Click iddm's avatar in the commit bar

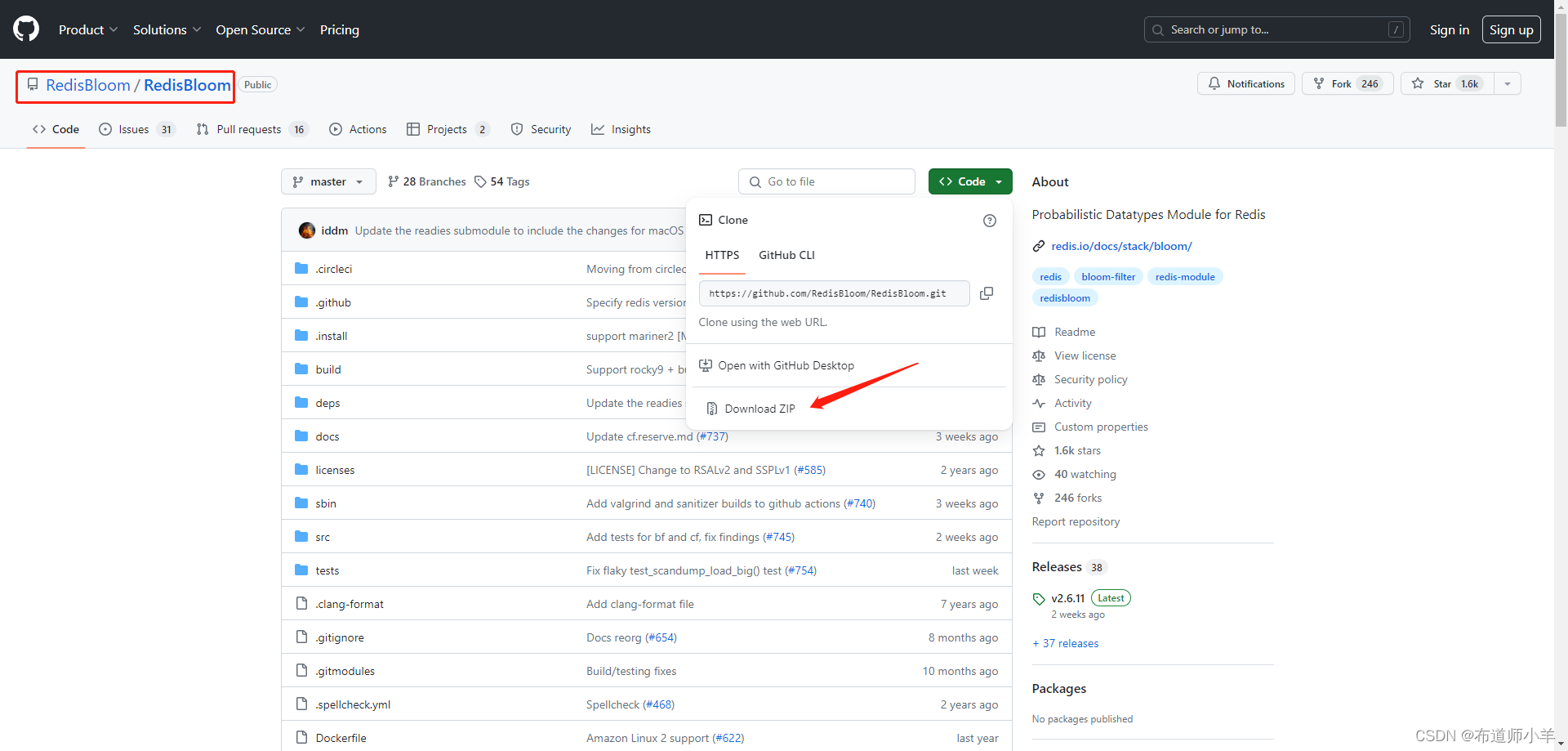pyautogui.click(x=307, y=230)
